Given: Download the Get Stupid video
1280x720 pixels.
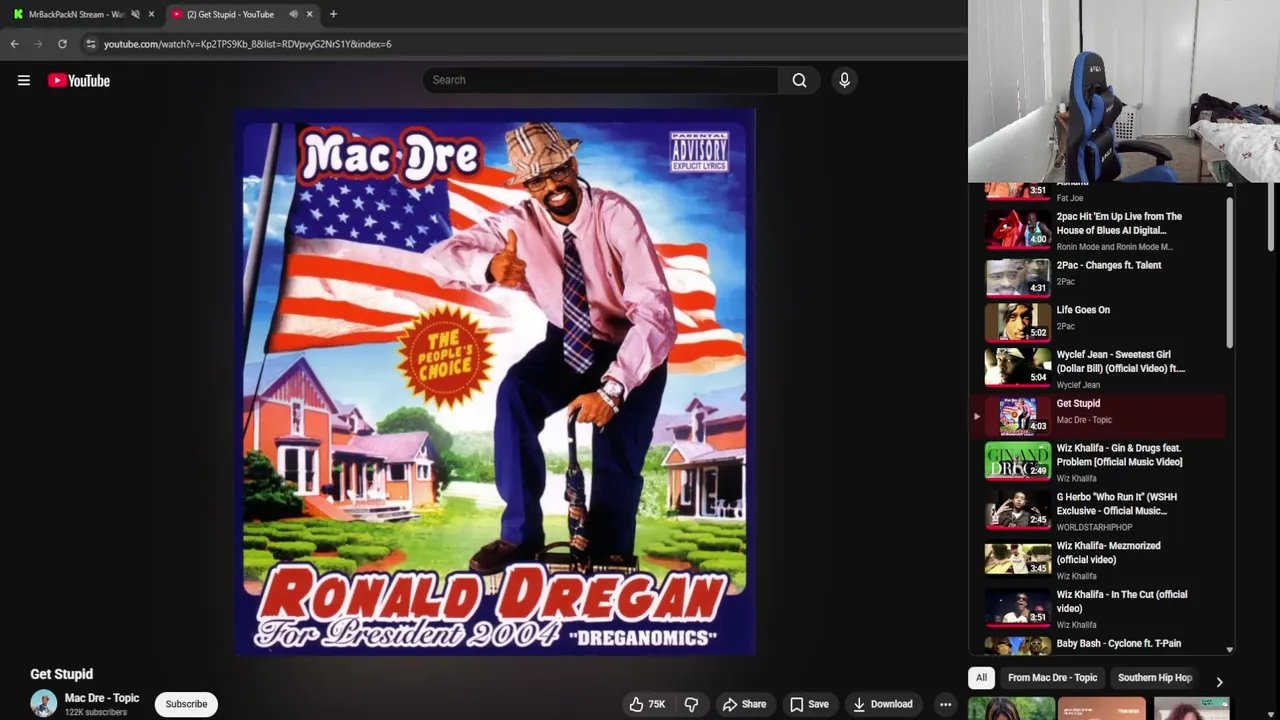Looking at the screenshot, I should pyautogui.click(x=882, y=704).
